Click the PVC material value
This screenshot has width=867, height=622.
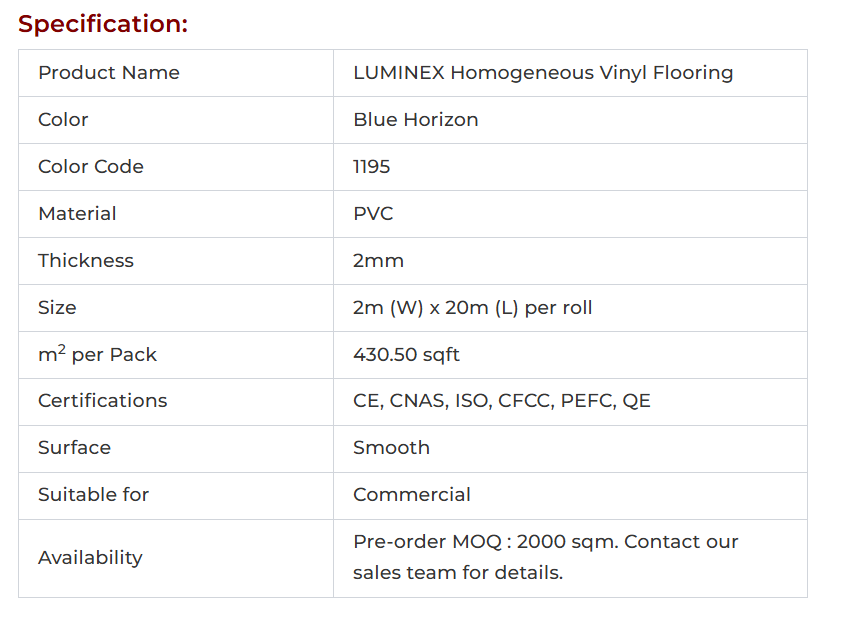(373, 214)
